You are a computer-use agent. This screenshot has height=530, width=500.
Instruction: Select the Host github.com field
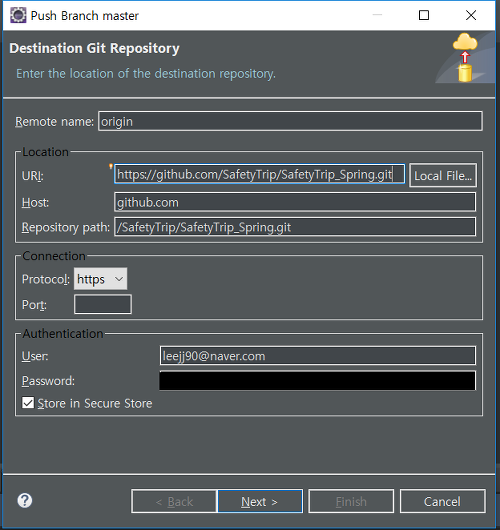(x=295, y=202)
